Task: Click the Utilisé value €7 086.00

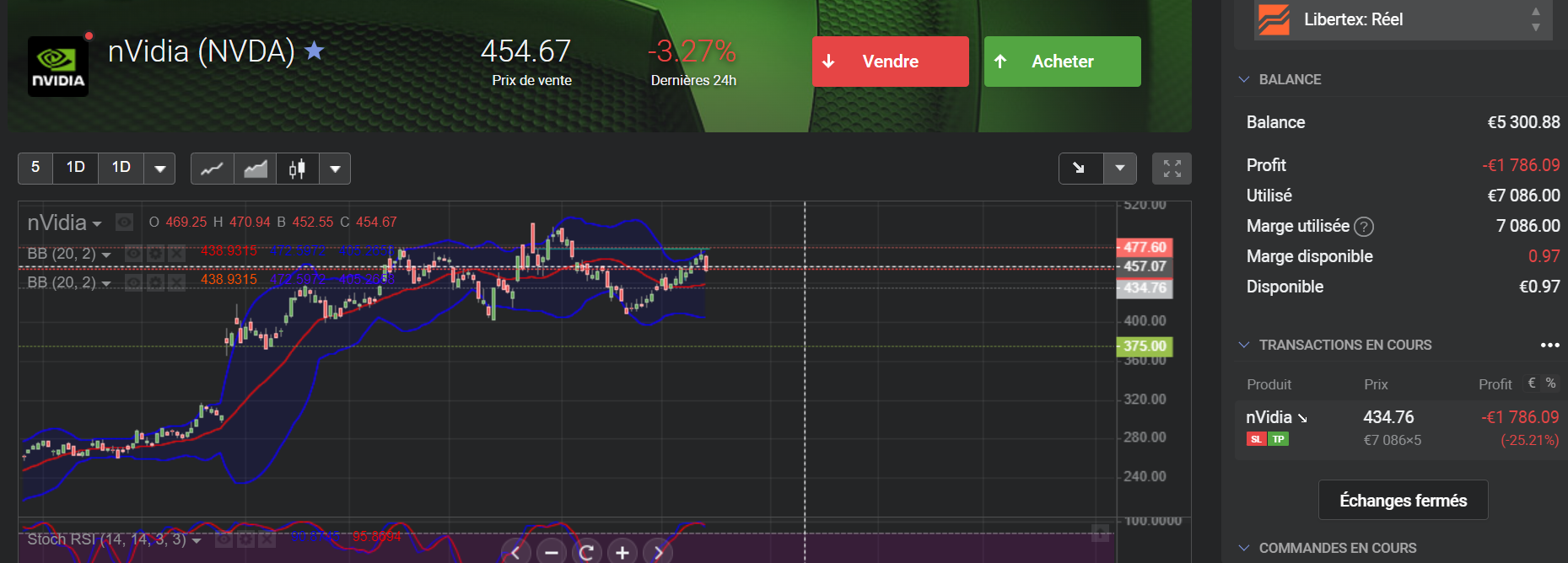Action: (1523, 196)
